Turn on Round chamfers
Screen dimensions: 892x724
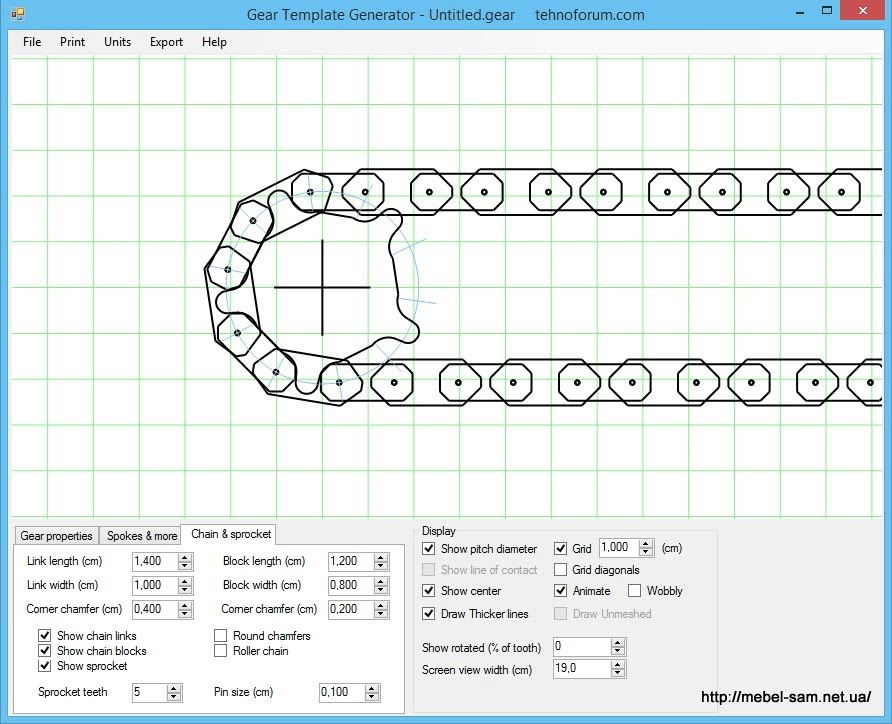221,636
